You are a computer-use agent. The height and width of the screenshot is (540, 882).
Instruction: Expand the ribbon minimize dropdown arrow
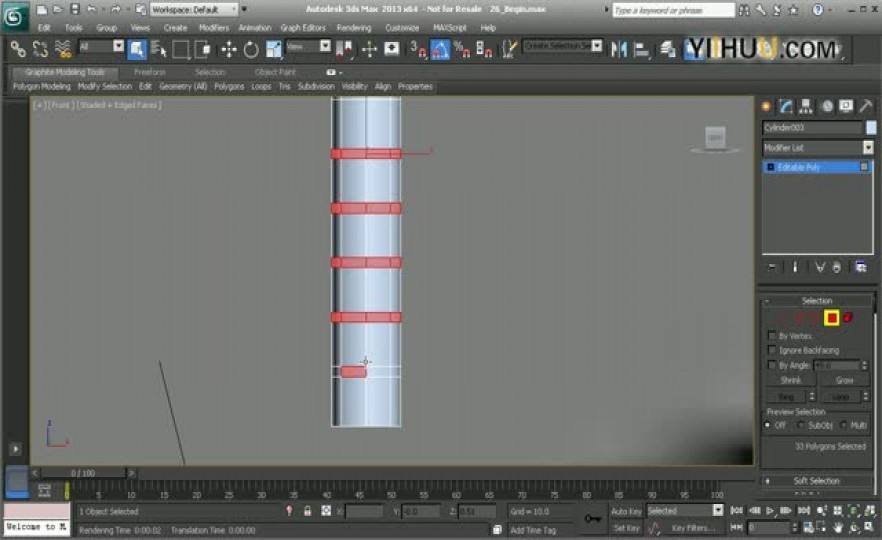[341, 73]
